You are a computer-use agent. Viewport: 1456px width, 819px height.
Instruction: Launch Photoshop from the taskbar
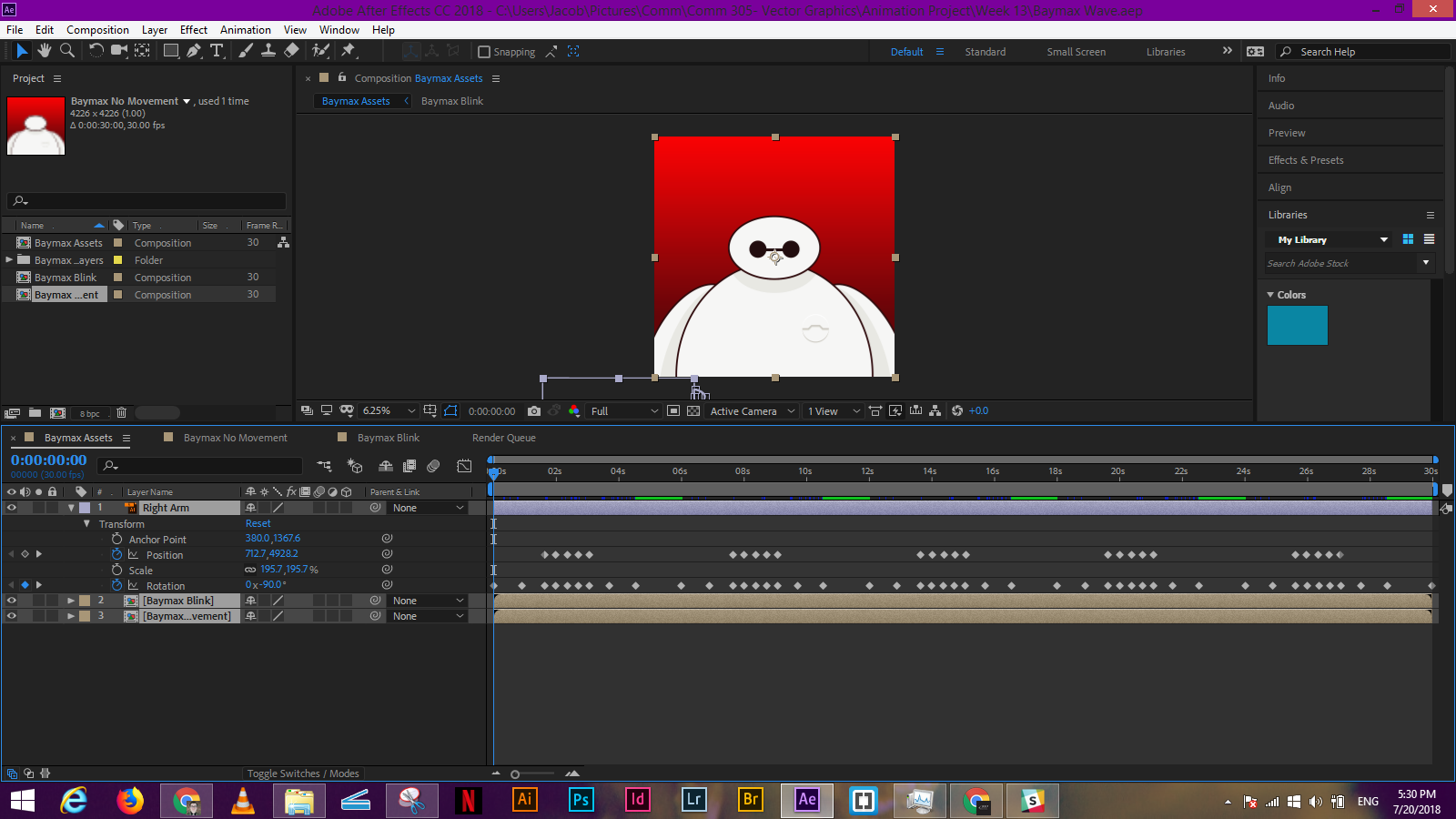(x=580, y=800)
